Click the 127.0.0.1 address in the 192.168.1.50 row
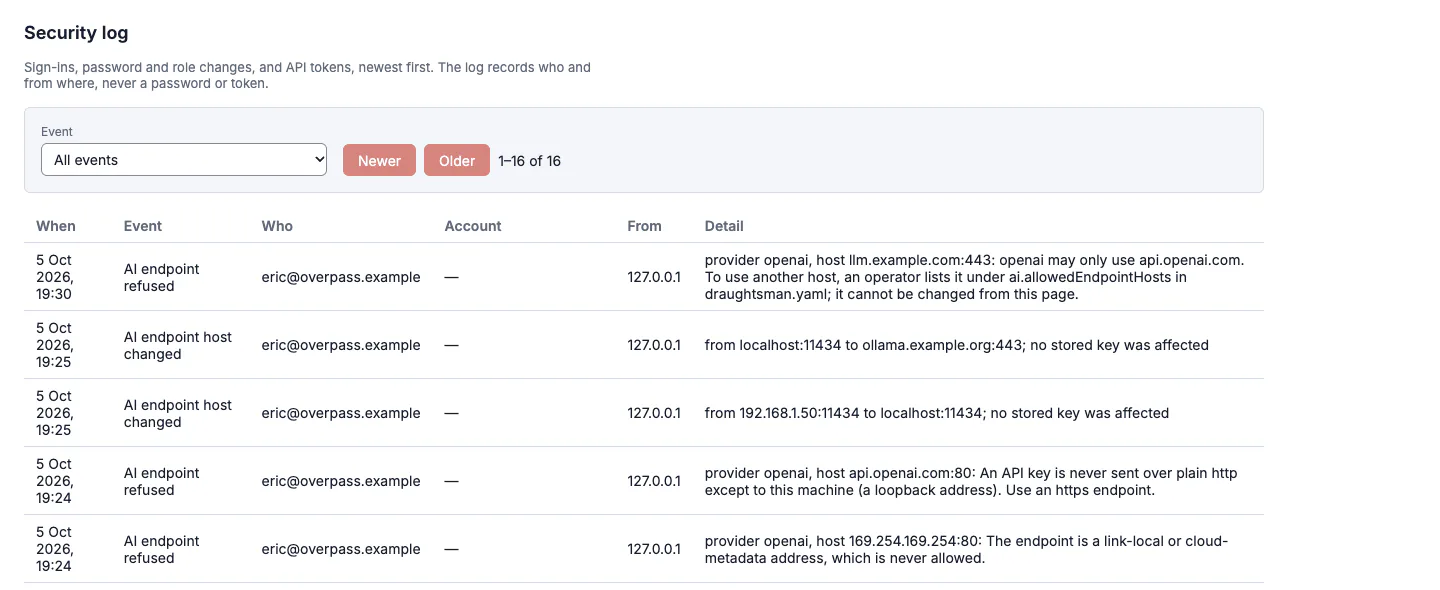This screenshot has width=1440, height=590. point(654,413)
